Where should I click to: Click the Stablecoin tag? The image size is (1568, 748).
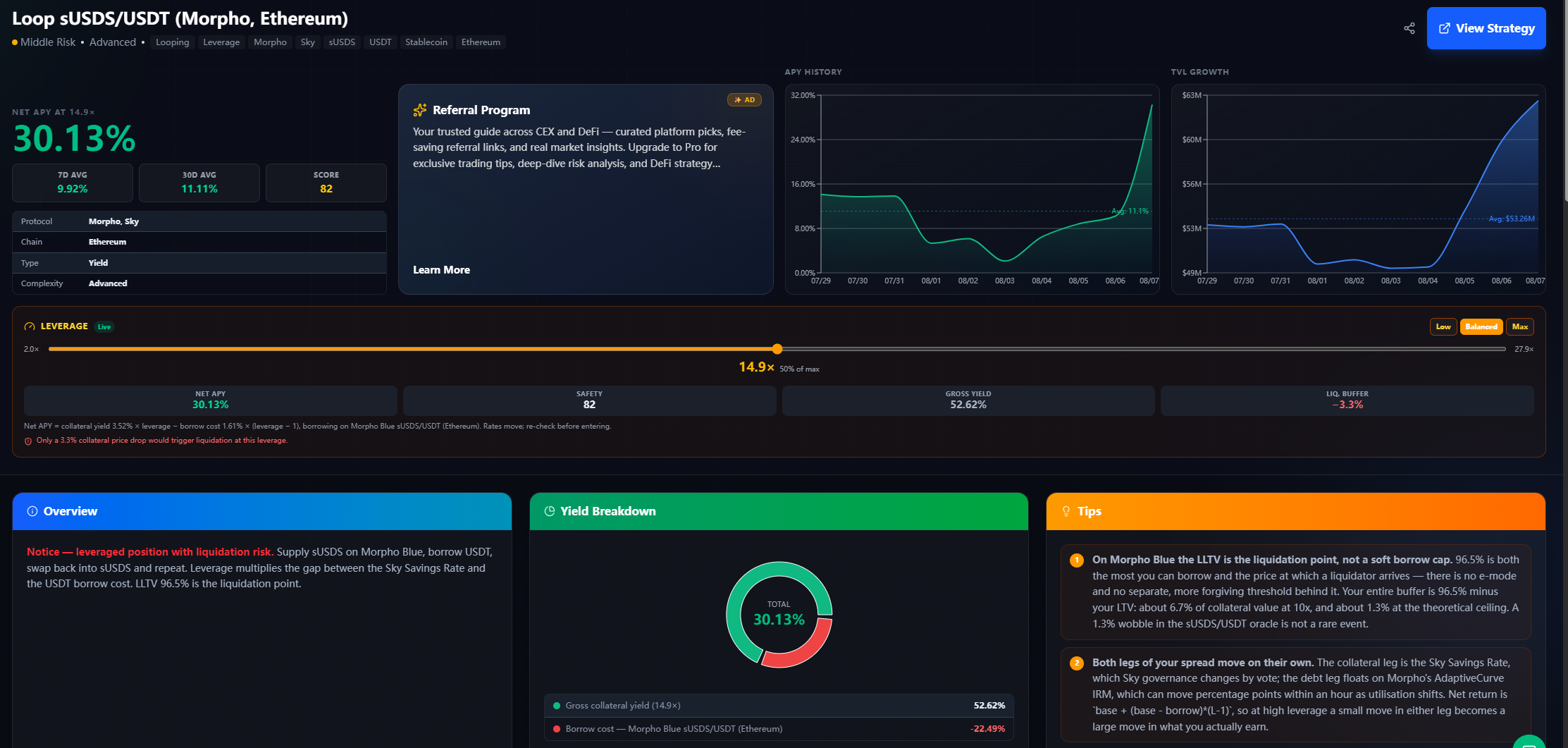[x=426, y=42]
